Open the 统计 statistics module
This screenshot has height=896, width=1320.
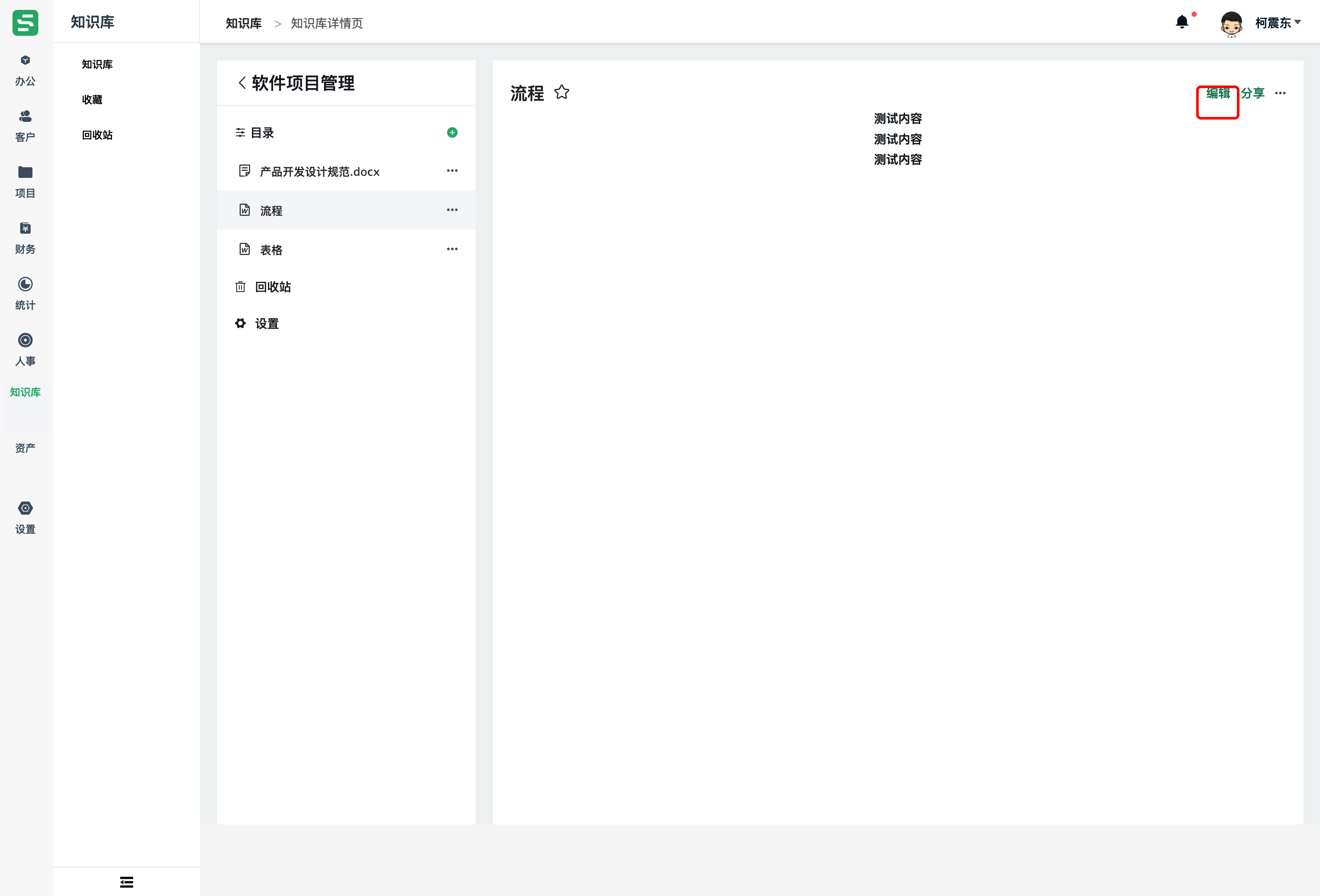(x=25, y=294)
